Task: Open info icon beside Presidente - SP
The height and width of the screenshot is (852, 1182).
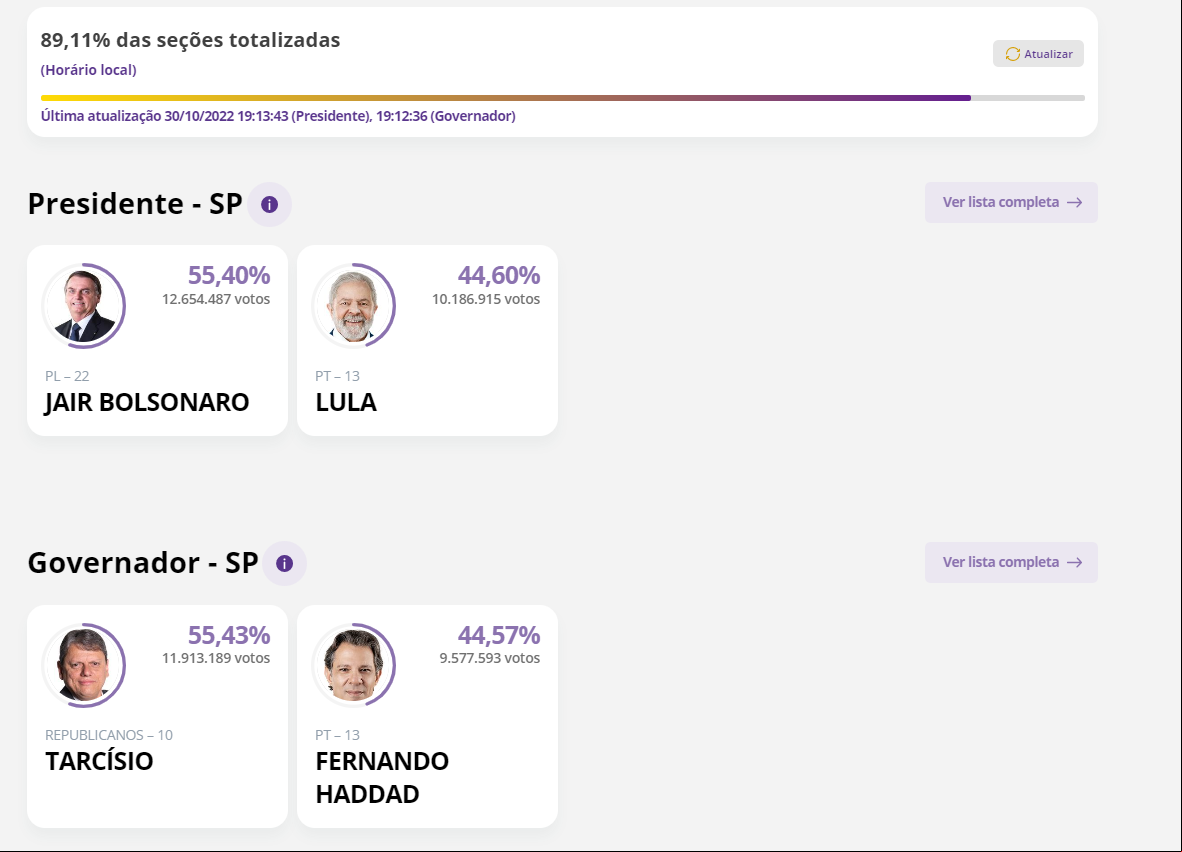Action: click(269, 204)
